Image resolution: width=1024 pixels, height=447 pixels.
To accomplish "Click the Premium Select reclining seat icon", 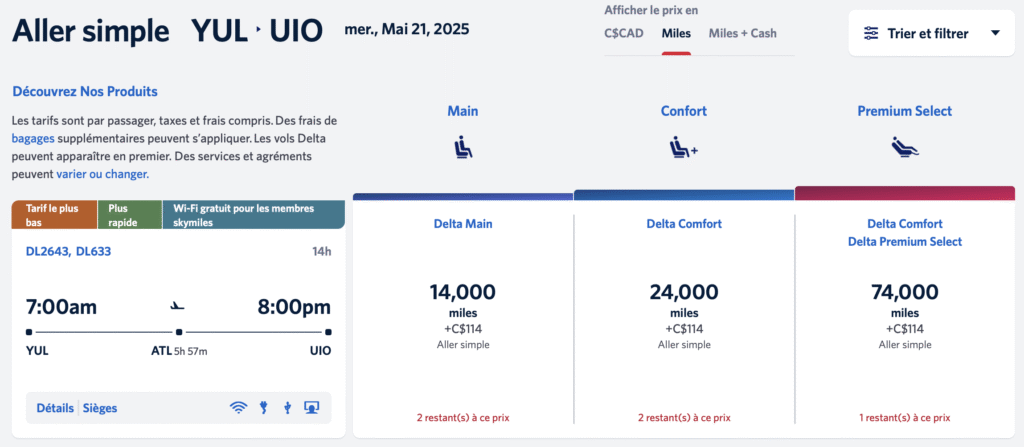I will [904, 148].
